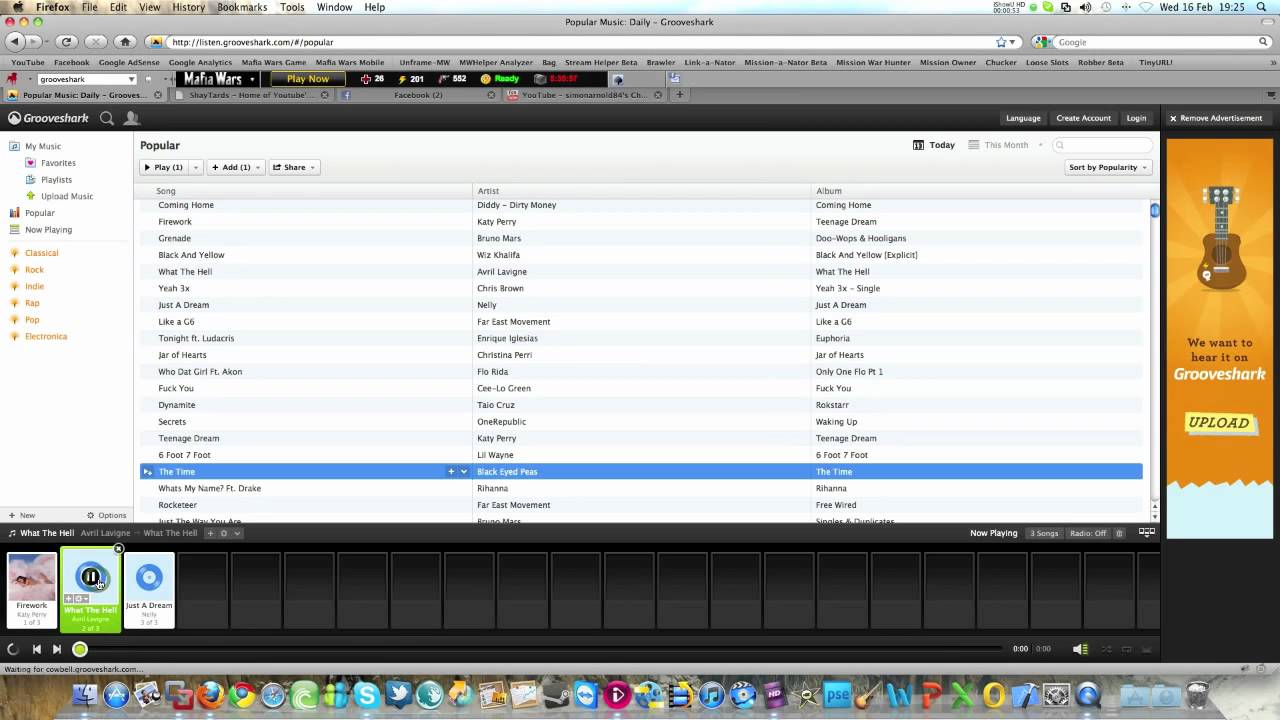Select the Just A Dream queue tile
The image size is (1280, 720).
coord(149,590)
